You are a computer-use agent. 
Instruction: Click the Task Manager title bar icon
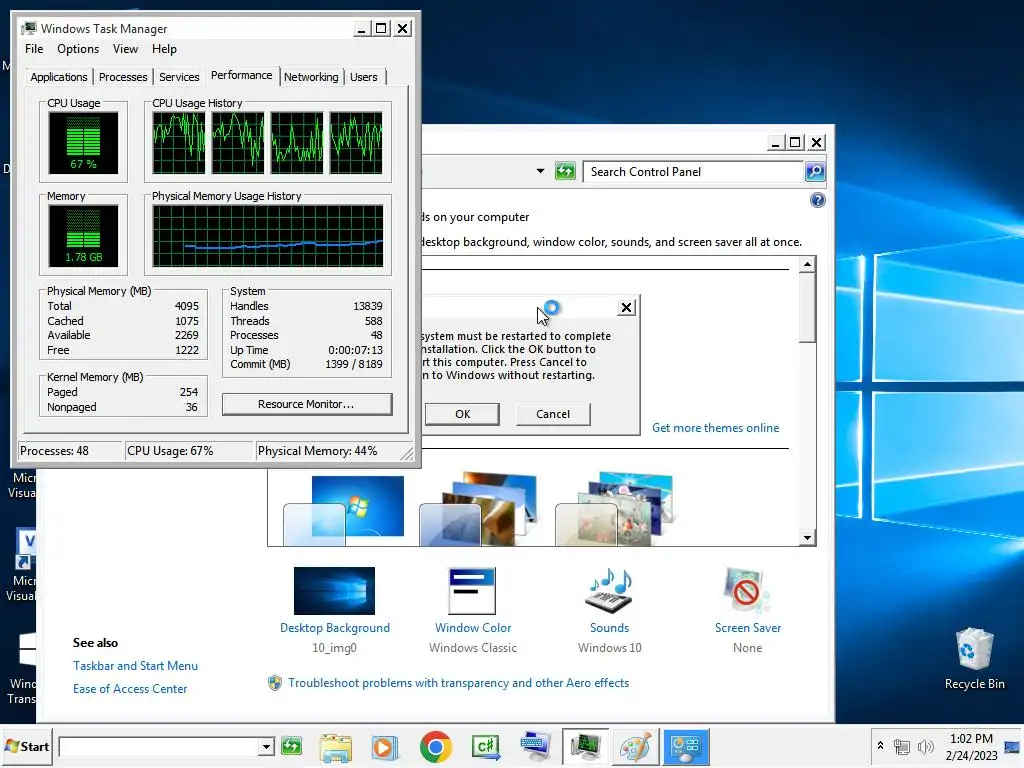click(x=29, y=29)
